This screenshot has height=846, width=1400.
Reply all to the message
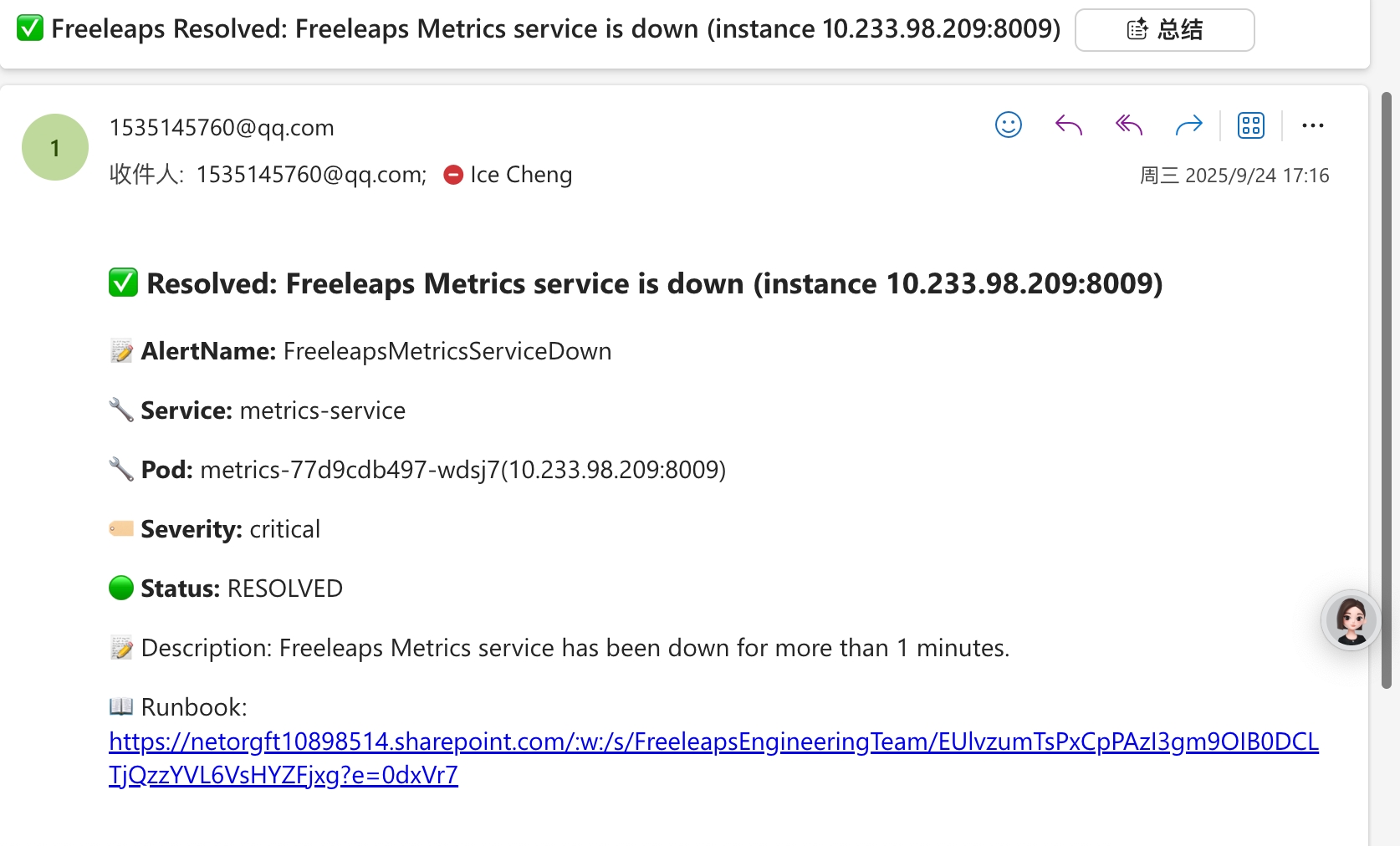(x=1129, y=125)
